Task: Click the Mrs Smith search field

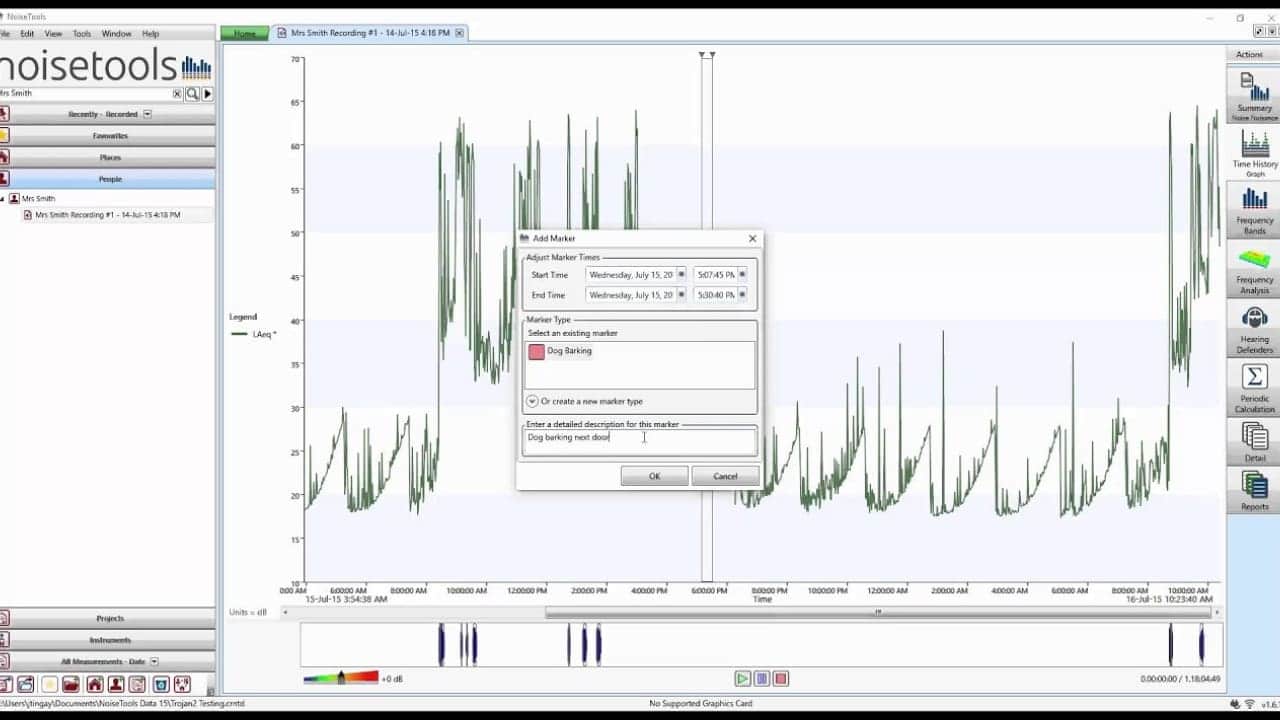Action: 85,93
